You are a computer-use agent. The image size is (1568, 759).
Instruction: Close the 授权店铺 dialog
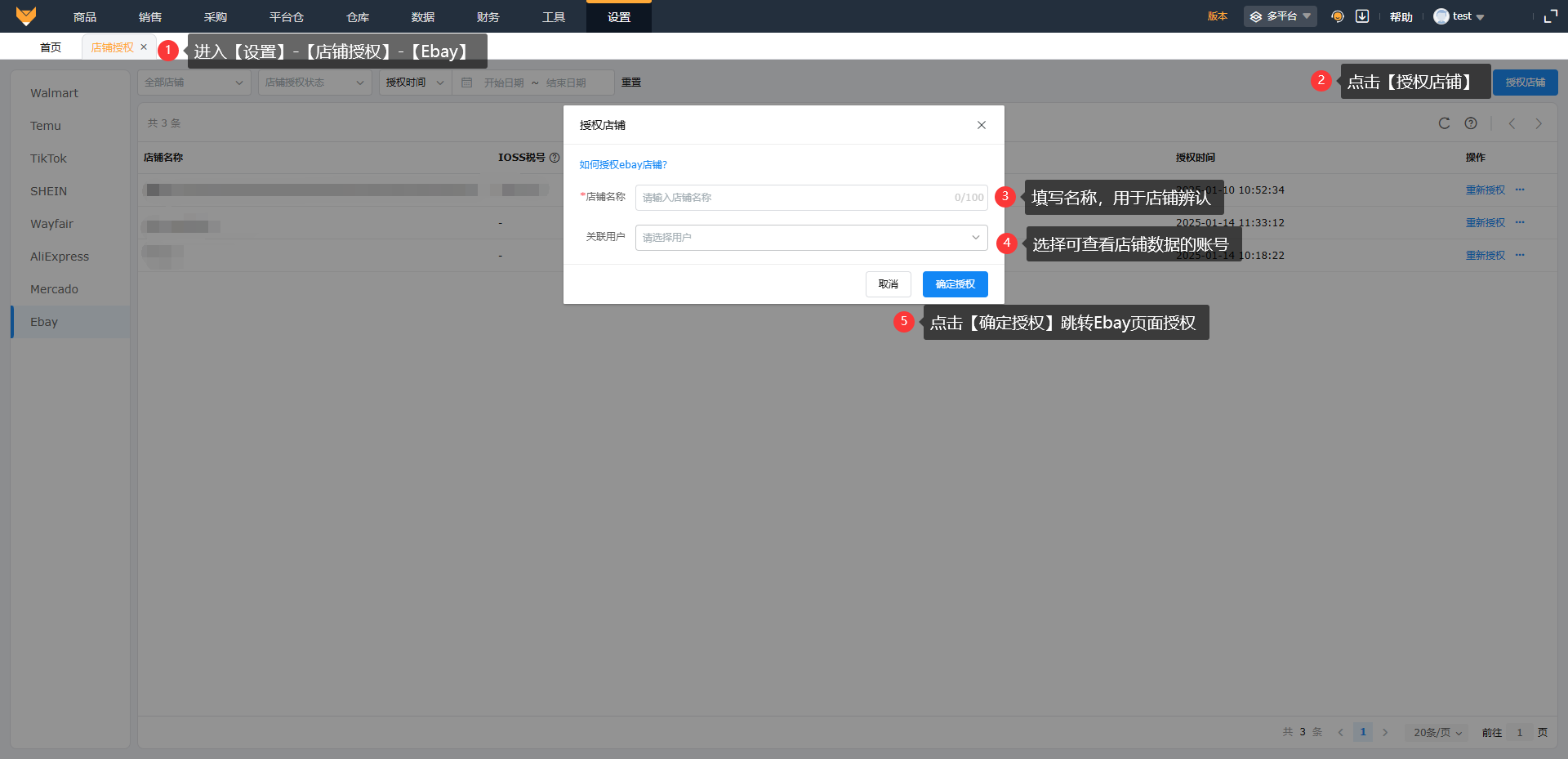[x=982, y=125]
